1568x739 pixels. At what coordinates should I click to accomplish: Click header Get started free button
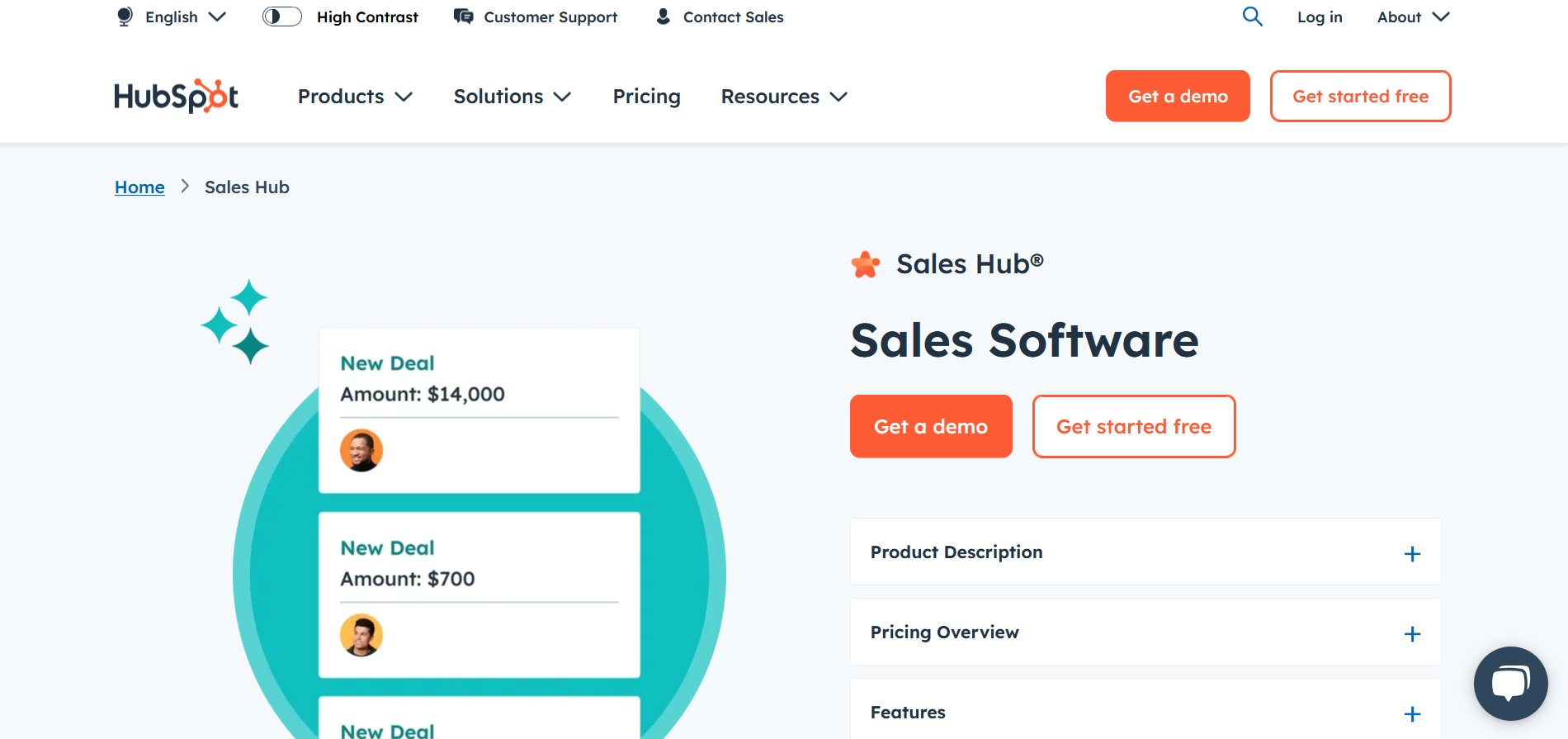[1360, 96]
